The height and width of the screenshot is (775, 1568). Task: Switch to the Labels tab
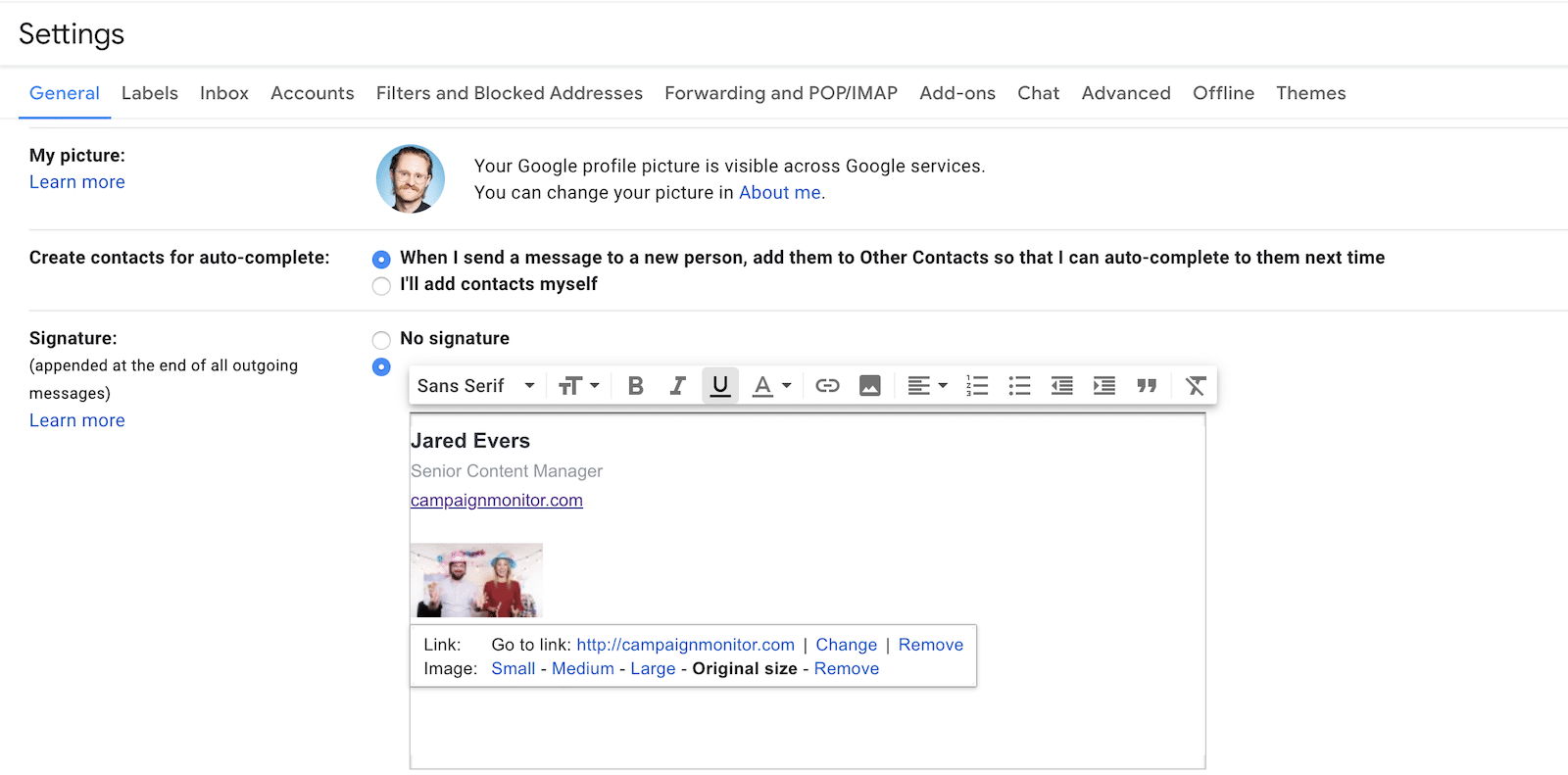coord(150,93)
